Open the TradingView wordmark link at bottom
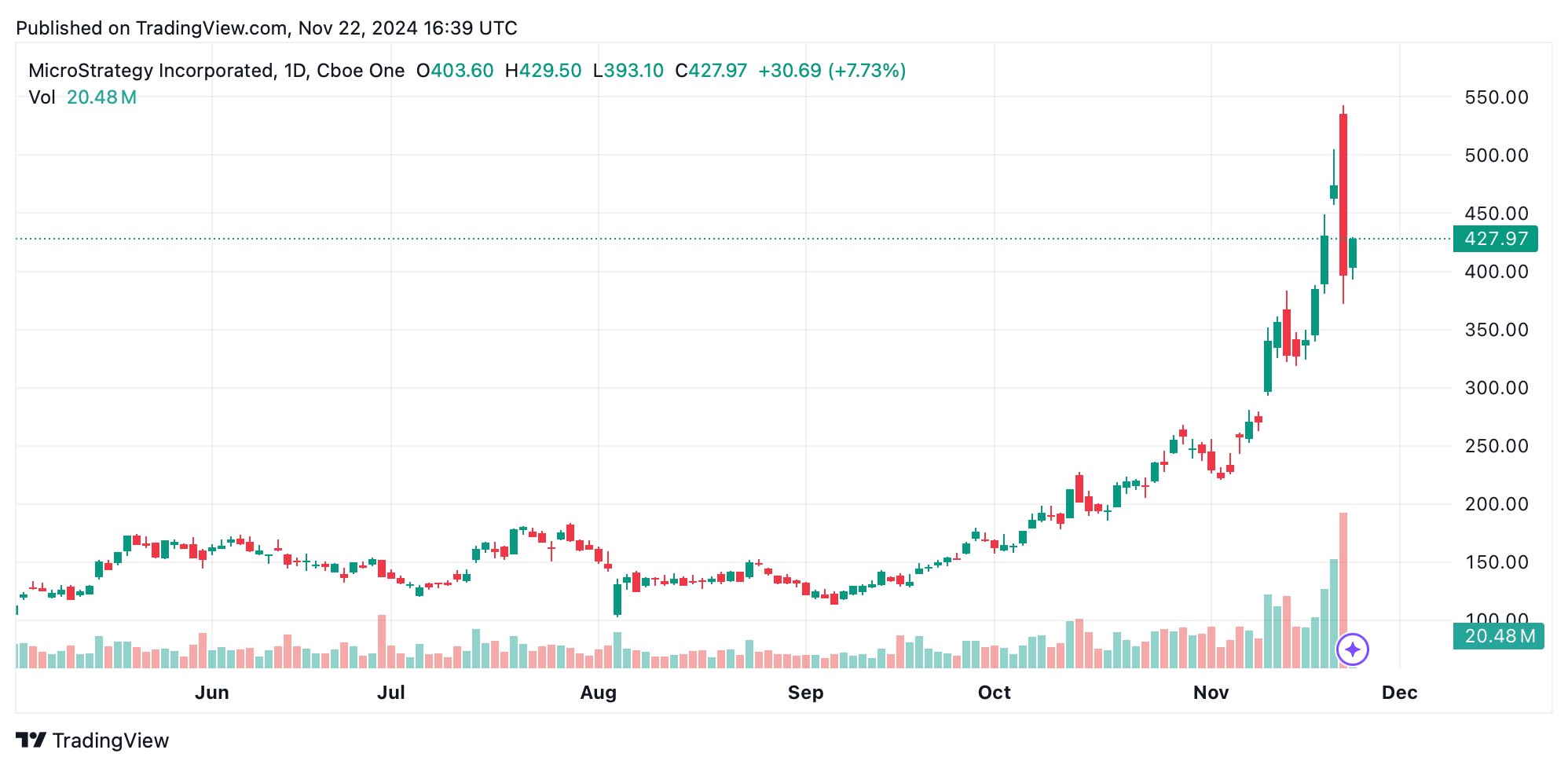The height and width of the screenshot is (768, 1568). point(110,741)
